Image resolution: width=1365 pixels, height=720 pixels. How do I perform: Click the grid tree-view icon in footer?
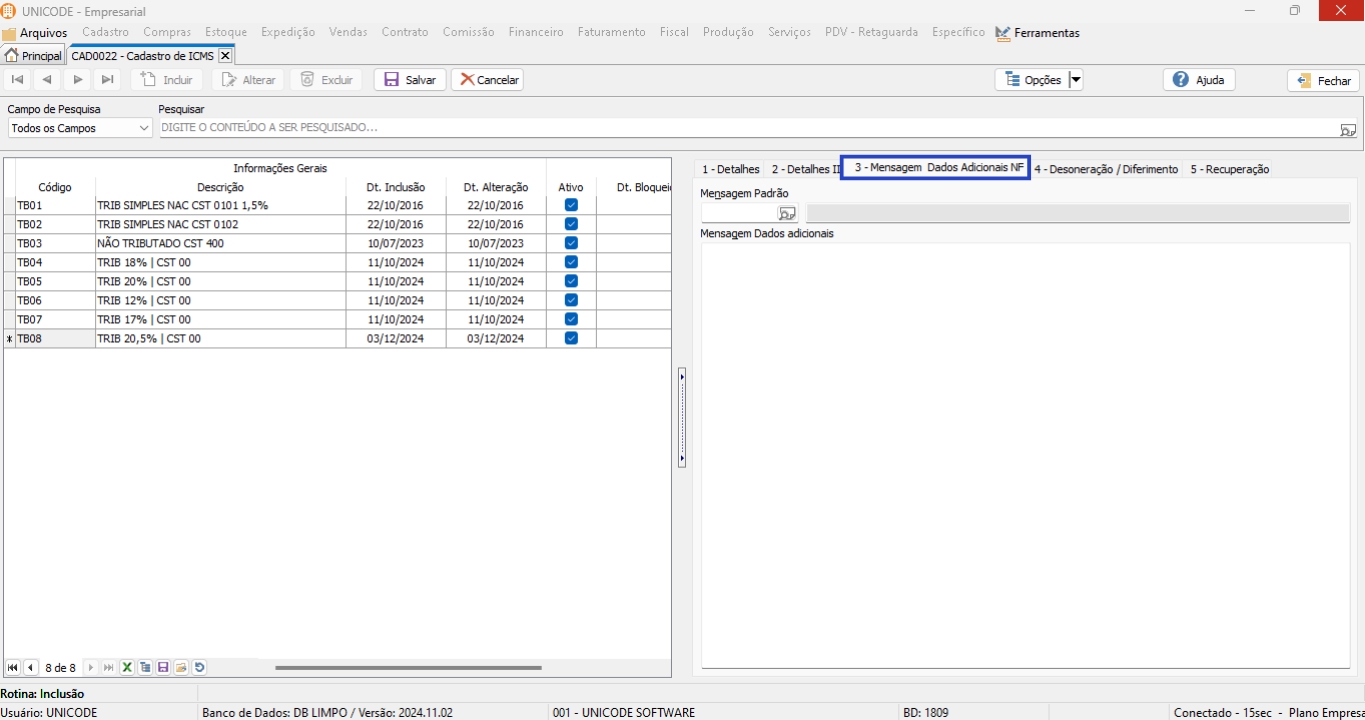pyautogui.click(x=145, y=668)
